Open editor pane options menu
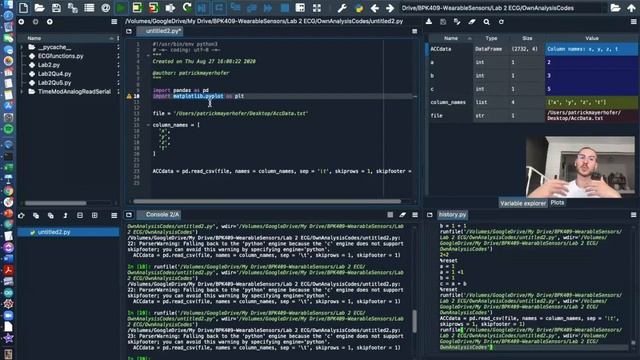Viewport: 640px width, 360px height. tap(415, 31)
